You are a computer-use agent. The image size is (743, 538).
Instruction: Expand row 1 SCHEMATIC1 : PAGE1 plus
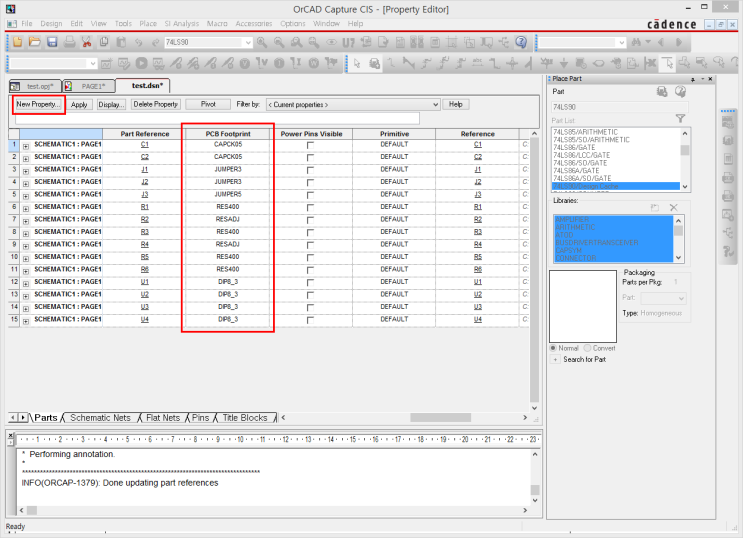click(26, 146)
